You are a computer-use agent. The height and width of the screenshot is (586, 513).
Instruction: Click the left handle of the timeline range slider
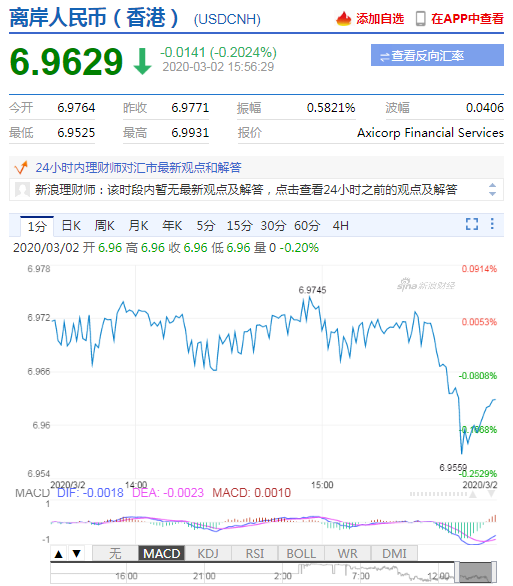pyautogui.click(x=457, y=572)
